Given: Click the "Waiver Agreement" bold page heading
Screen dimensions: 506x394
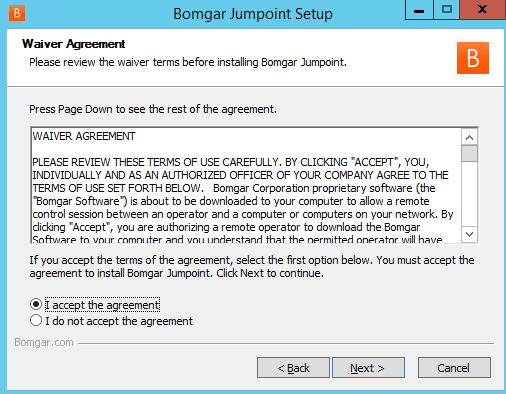Looking at the screenshot, I should [x=74, y=44].
